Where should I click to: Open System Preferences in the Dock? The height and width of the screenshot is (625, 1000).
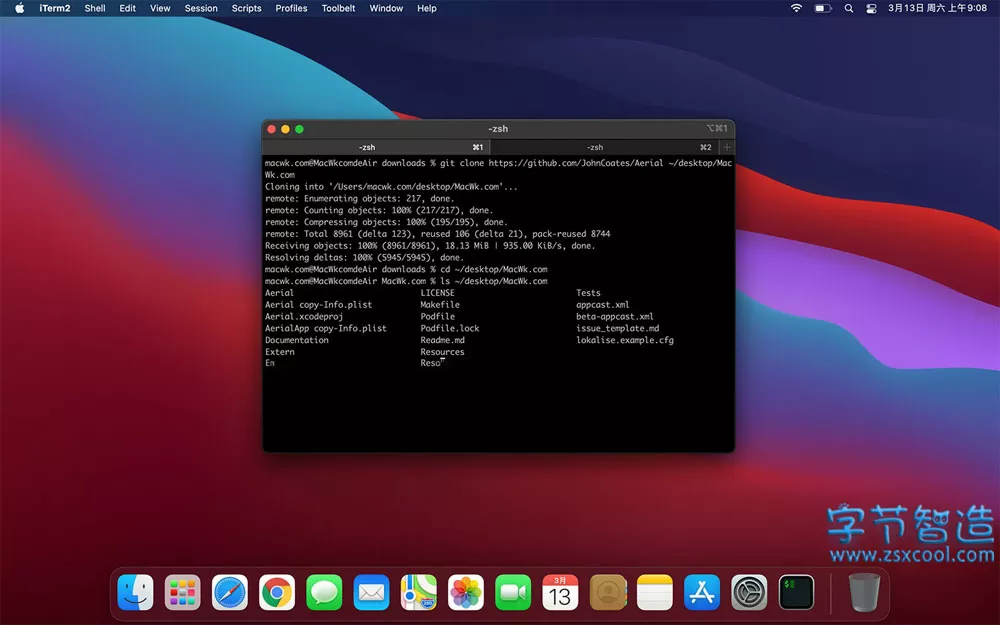[x=749, y=592]
